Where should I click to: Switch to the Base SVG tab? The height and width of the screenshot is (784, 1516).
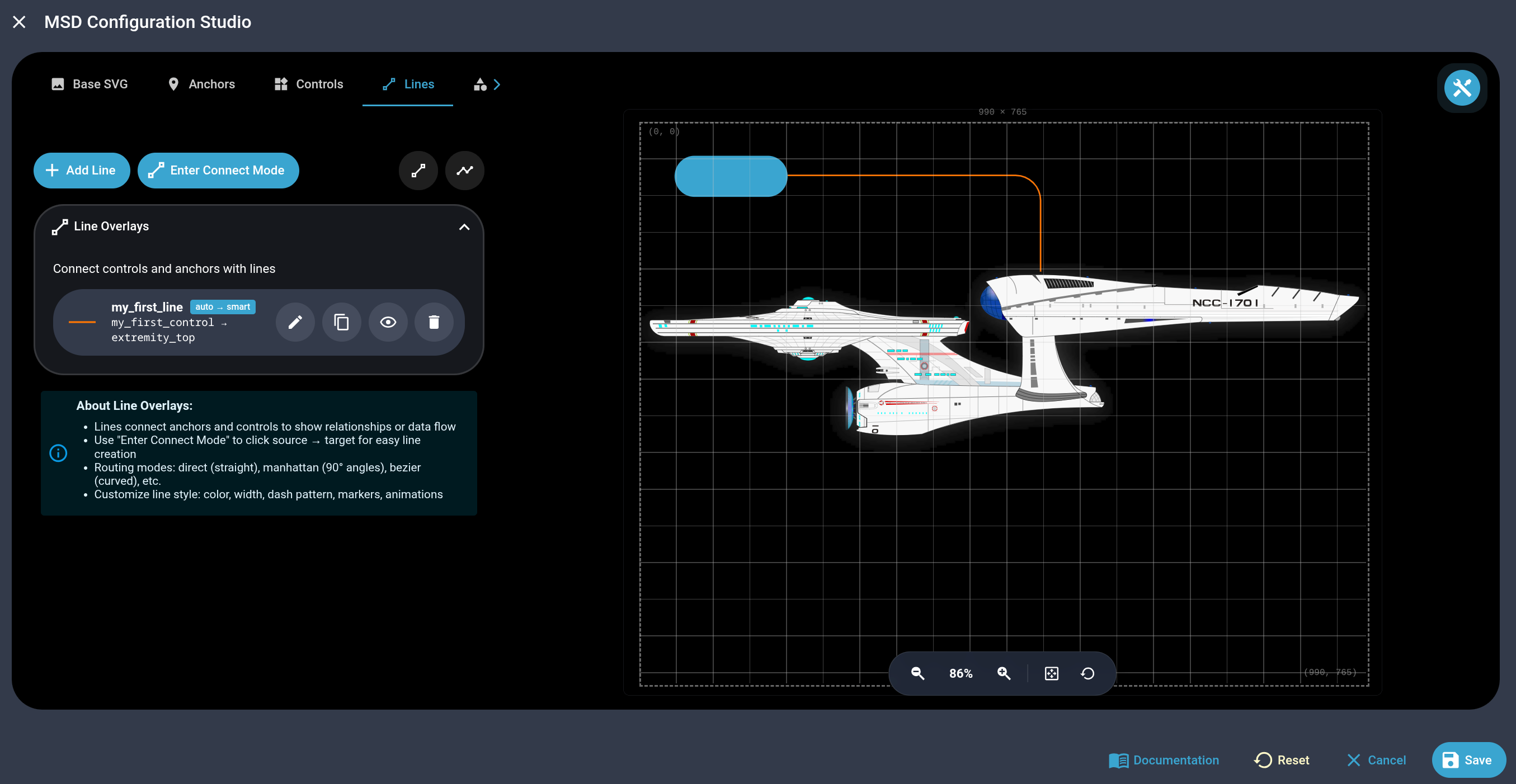coord(90,84)
